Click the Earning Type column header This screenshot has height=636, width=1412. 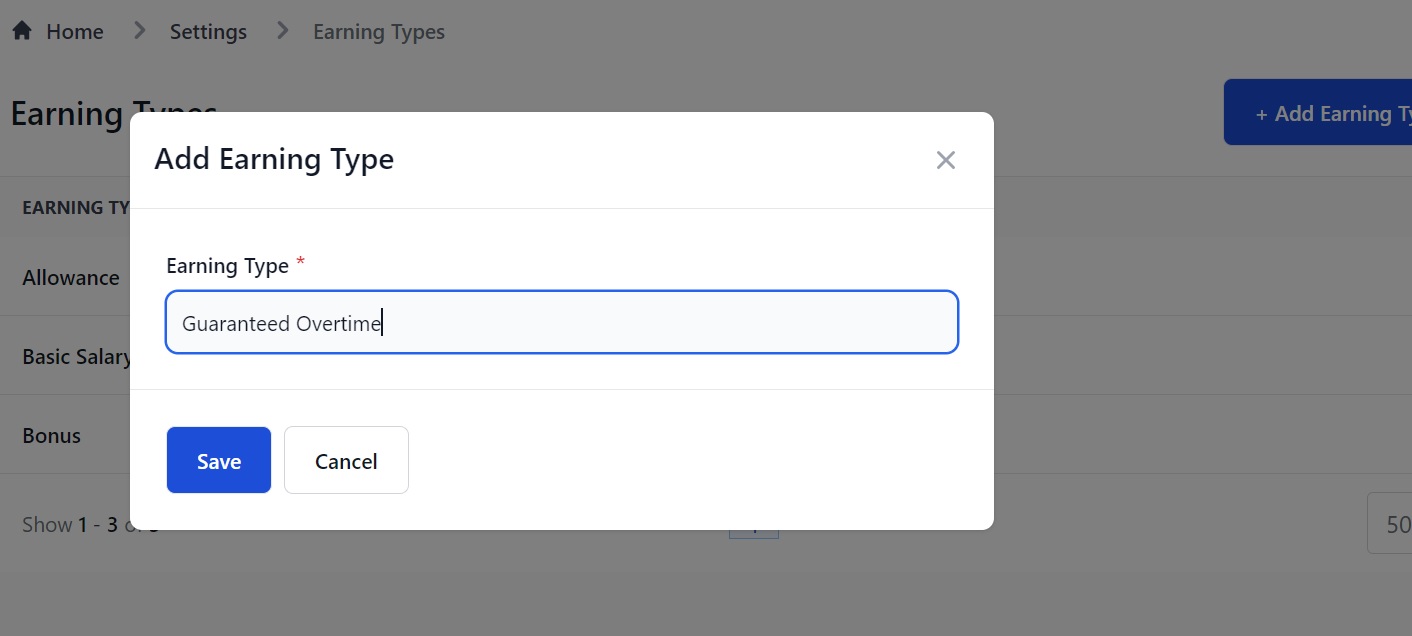[x=76, y=208]
